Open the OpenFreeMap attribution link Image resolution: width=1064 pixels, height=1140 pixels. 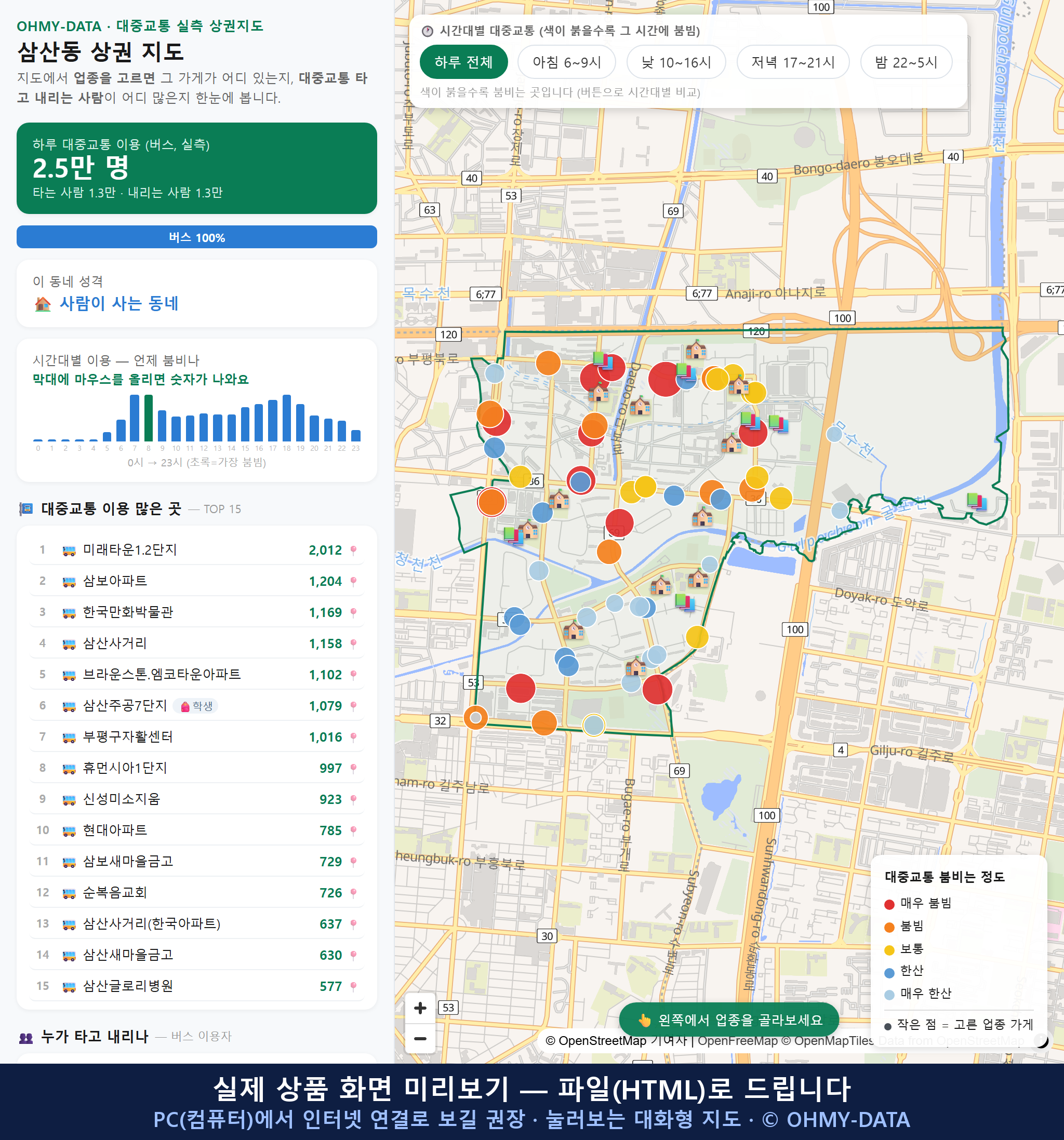[x=738, y=1041]
